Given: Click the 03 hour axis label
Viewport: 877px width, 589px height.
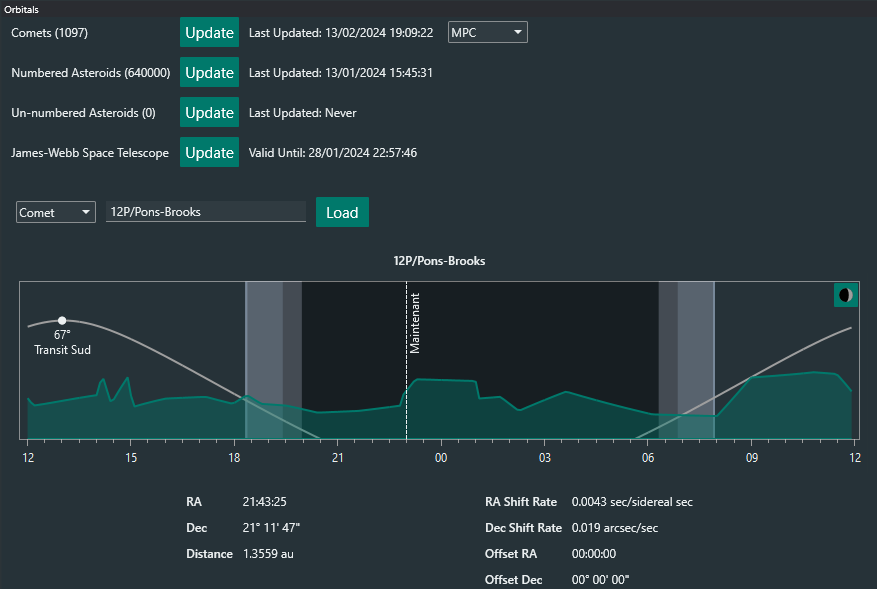Looking at the screenshot, I should [544, 457].
